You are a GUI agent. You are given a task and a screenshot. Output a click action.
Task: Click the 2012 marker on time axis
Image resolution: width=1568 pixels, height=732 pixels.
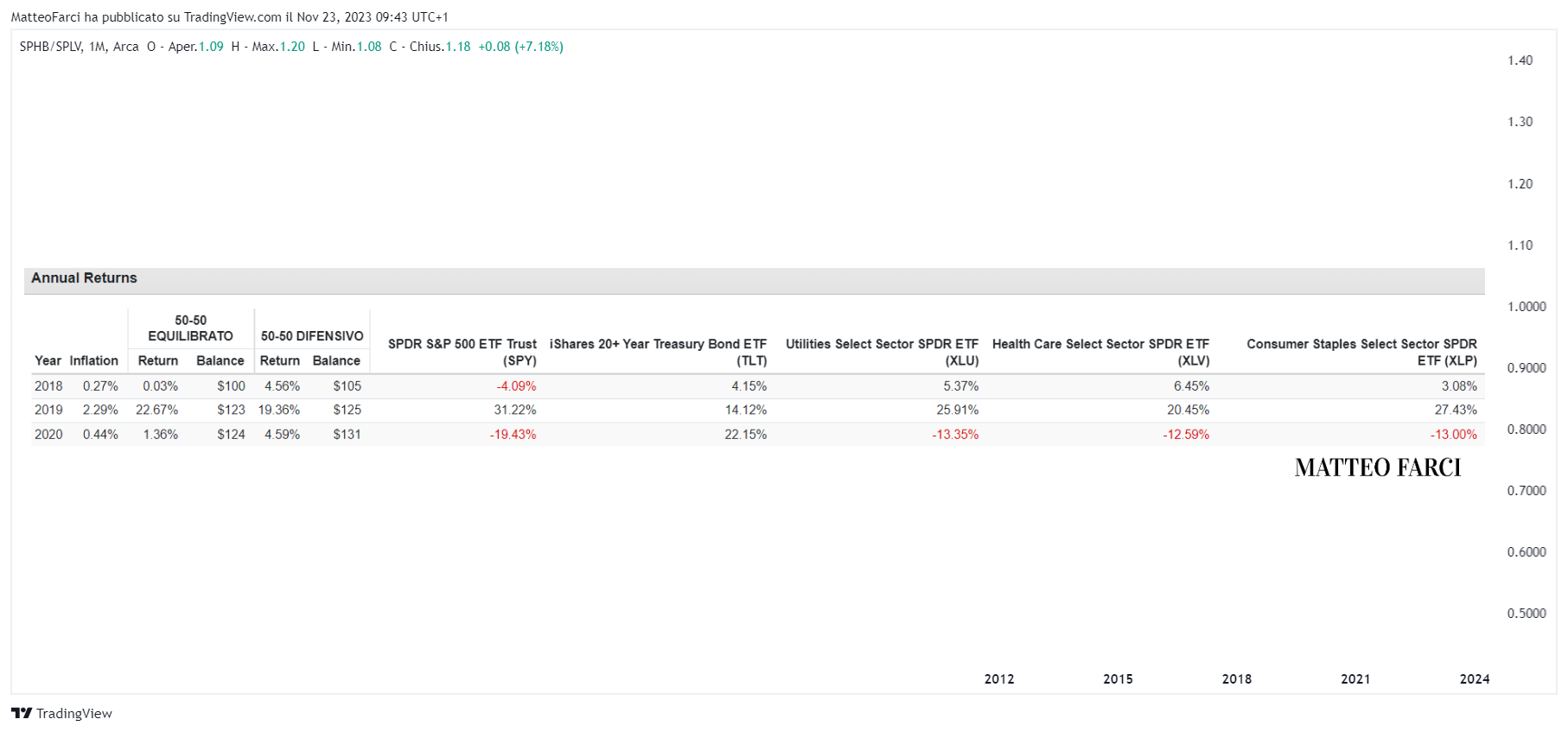pos(999,679)
